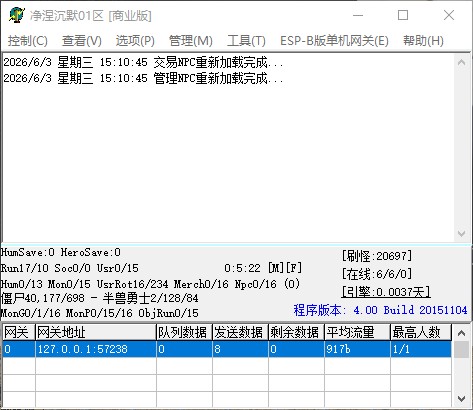Close the 净涅沉默01区 window
473x410 pixels.
(449, 15)
